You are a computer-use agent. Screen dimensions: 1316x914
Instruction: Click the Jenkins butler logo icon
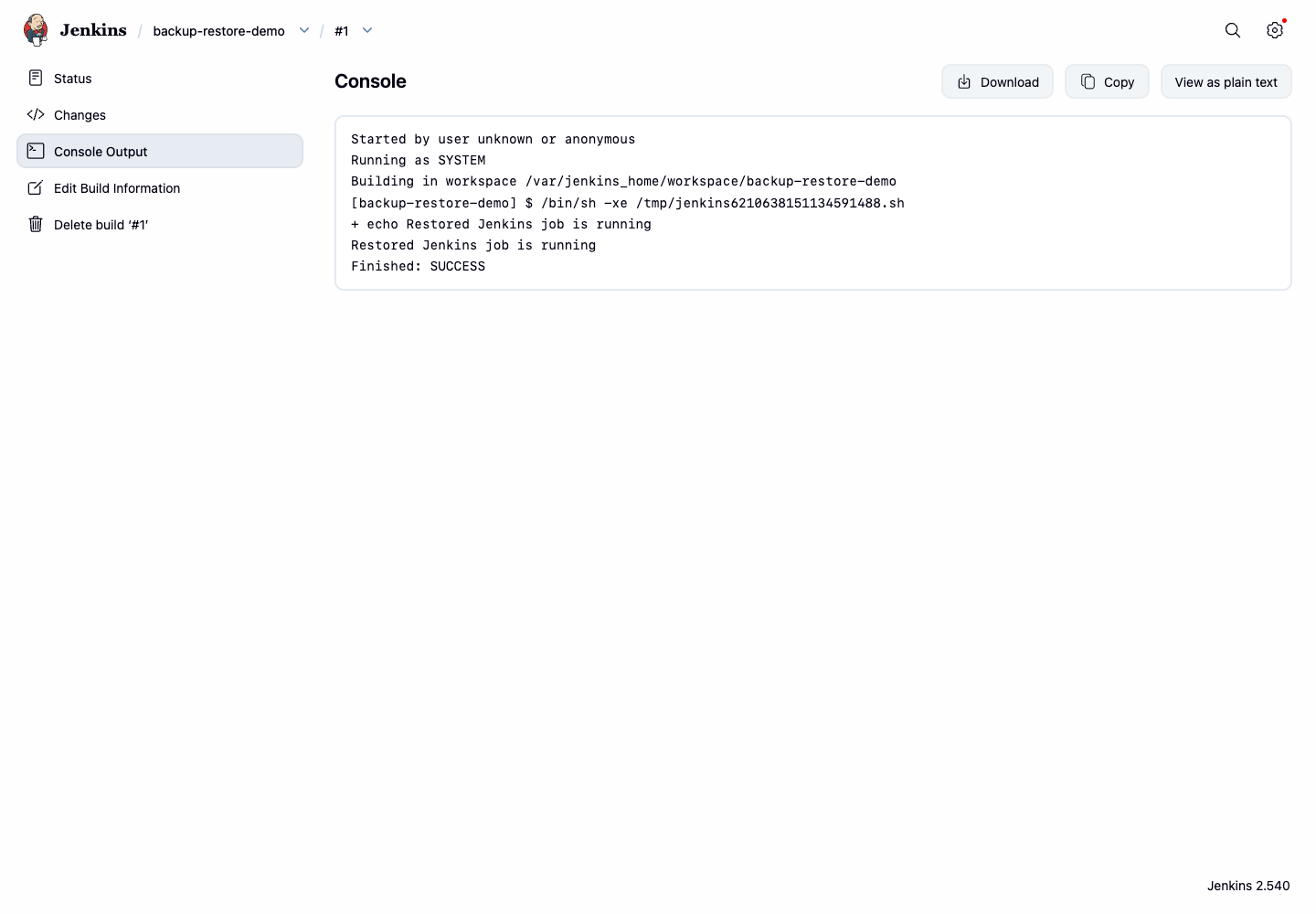tap(36, 30)
